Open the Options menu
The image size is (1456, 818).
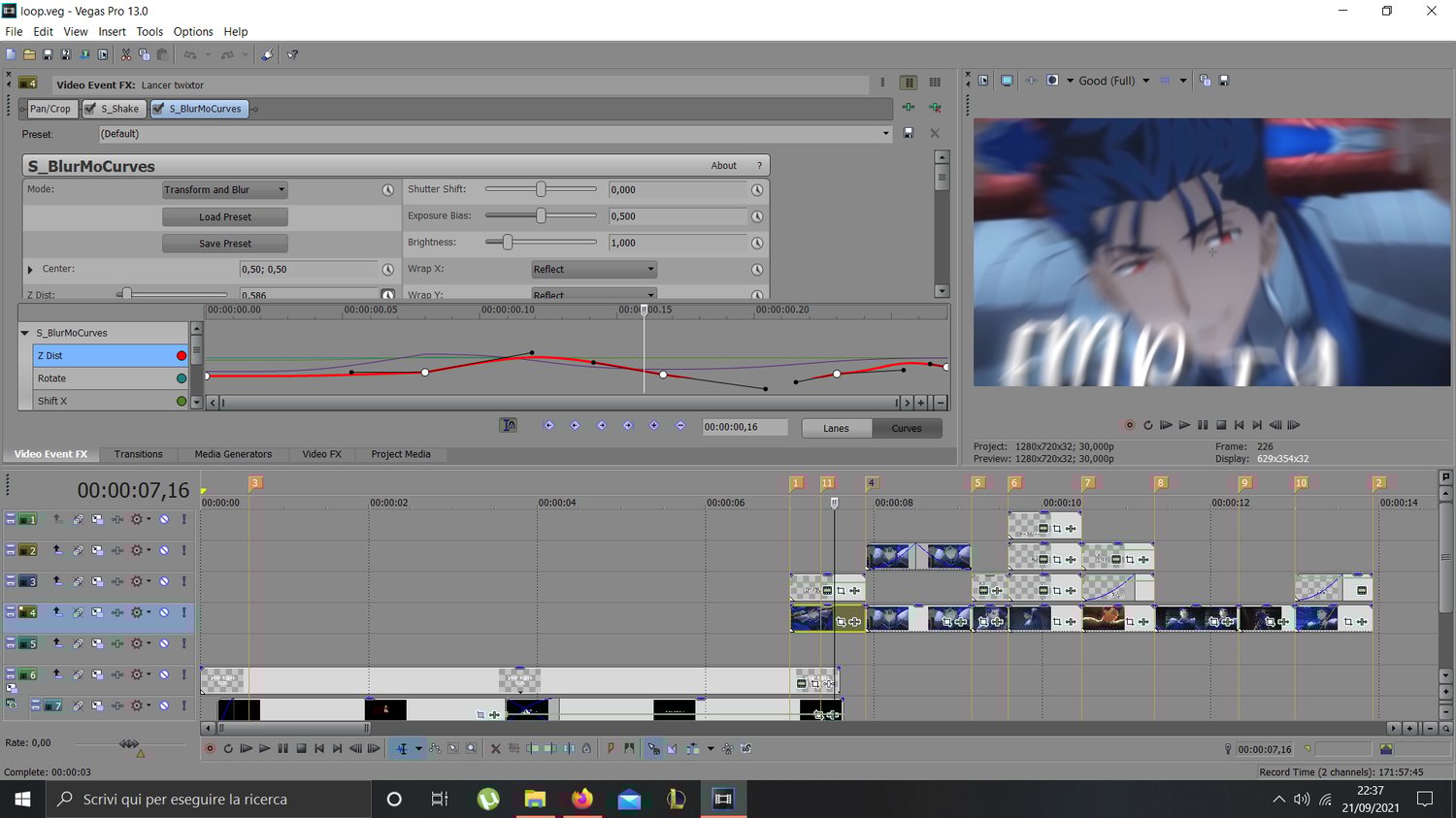[193, 31]
